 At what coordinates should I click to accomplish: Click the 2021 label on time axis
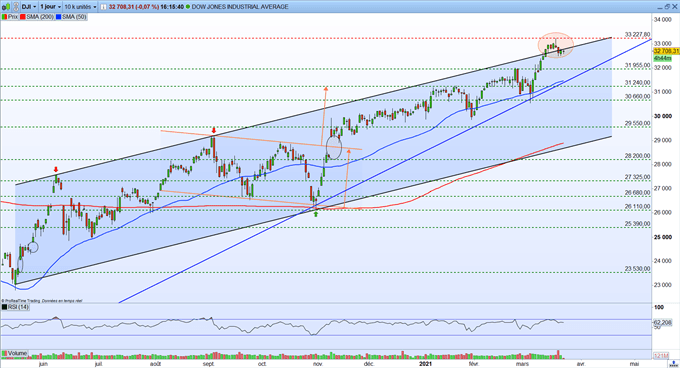(x=425, y=364)
